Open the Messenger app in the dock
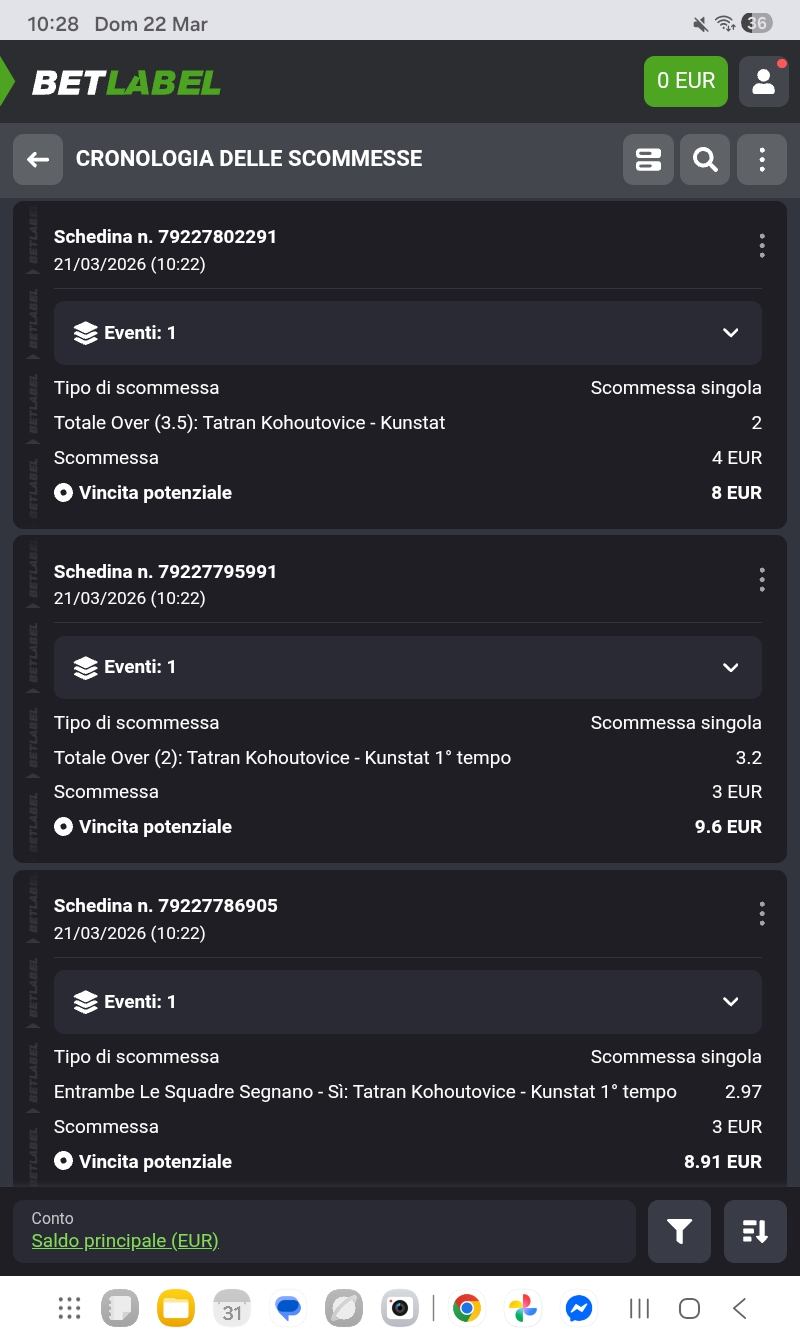 [x=578, y=1308]
